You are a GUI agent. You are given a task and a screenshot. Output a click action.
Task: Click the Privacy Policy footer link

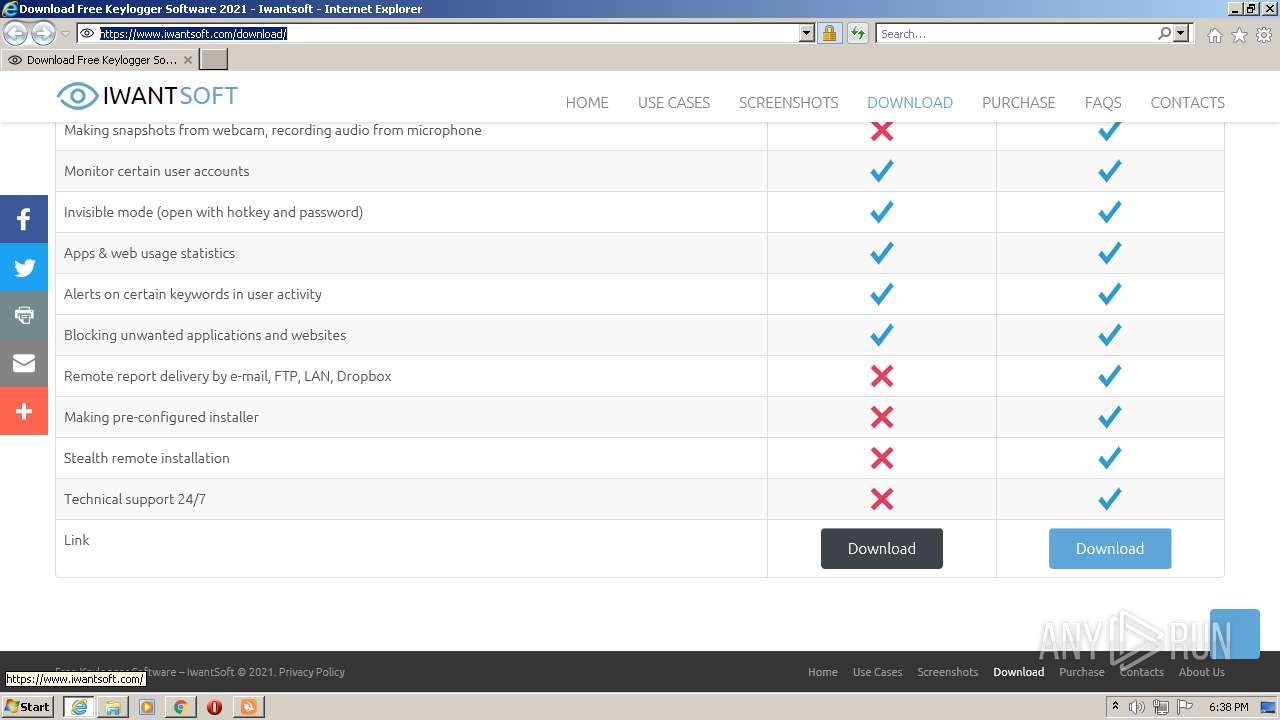coord(312,672)
